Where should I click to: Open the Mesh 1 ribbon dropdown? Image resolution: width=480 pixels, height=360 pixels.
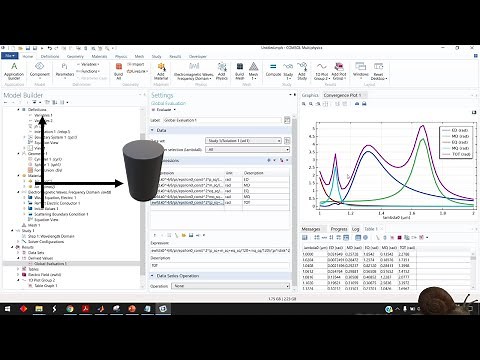tap(254, 71)
